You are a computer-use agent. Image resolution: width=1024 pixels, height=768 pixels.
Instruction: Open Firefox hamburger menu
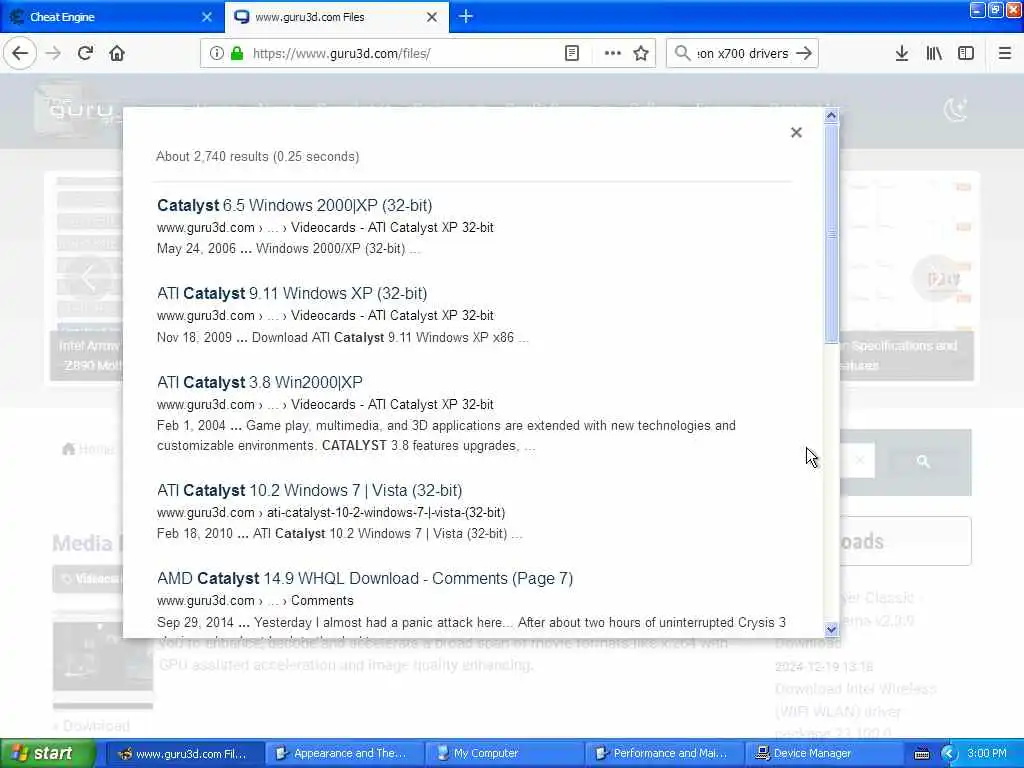tap(1004, 54)
